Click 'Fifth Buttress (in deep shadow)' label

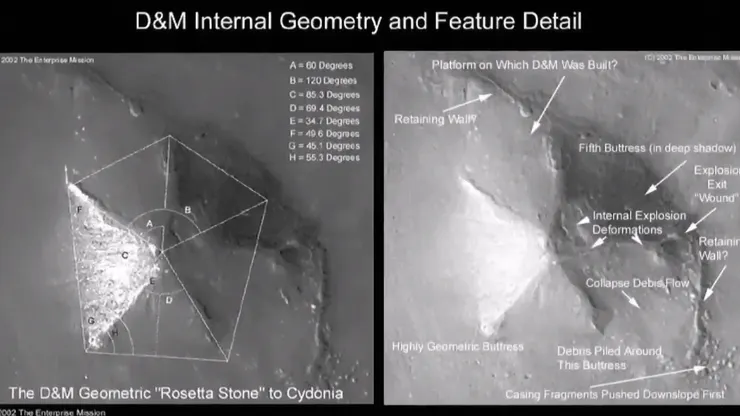point(657,148)
